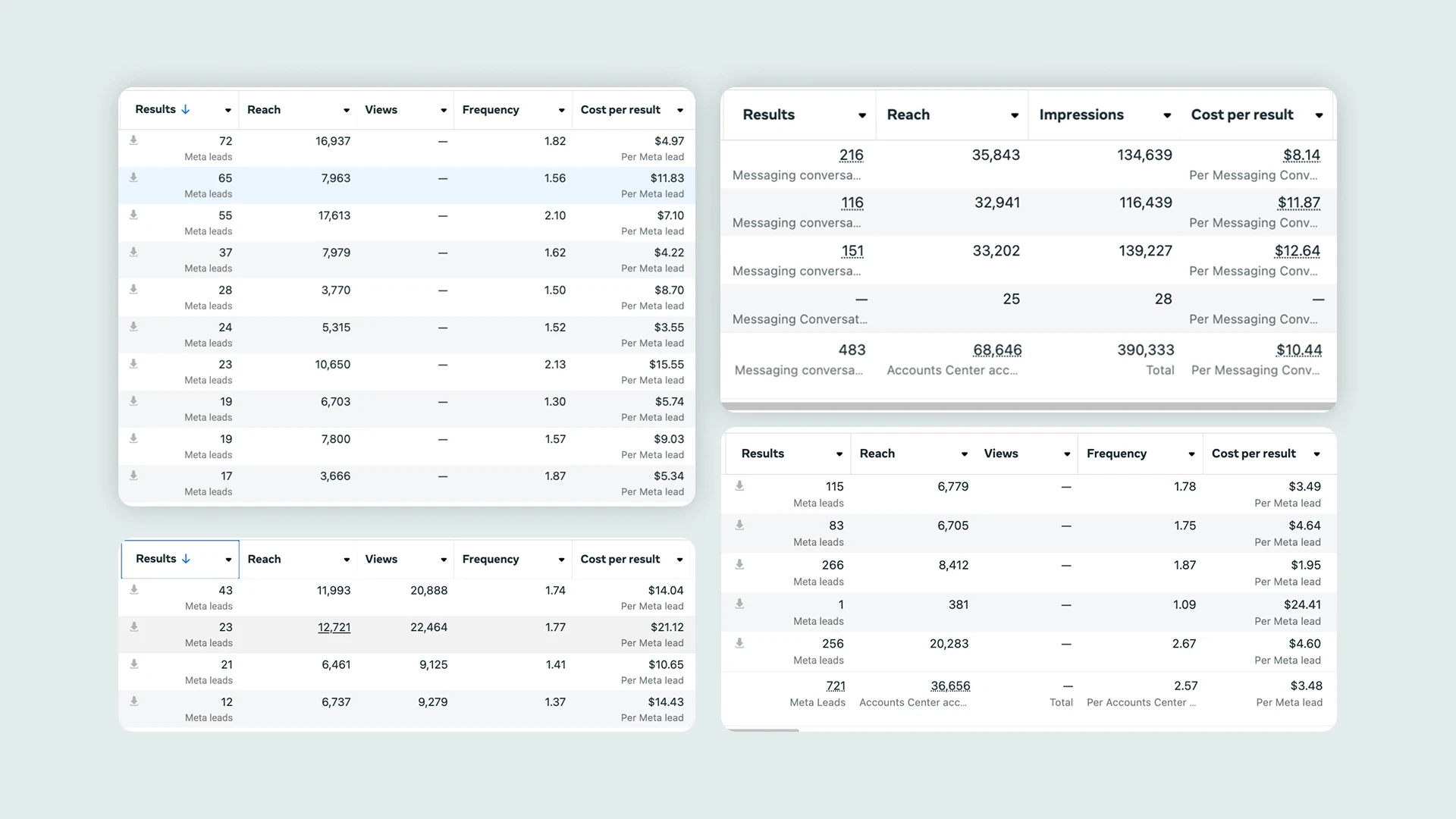
Task: Click scrollbar thumb under bottom-right leads table
Action: (761, 730)
